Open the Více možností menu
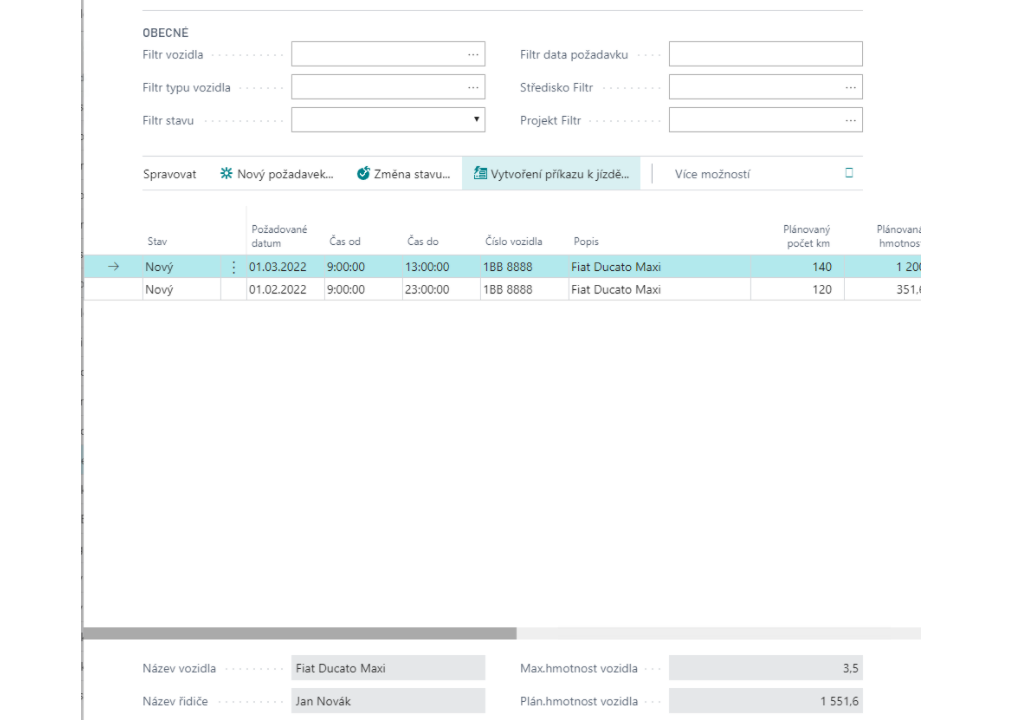This screenshot has height=720, width=1019. (x=713, y=172)
